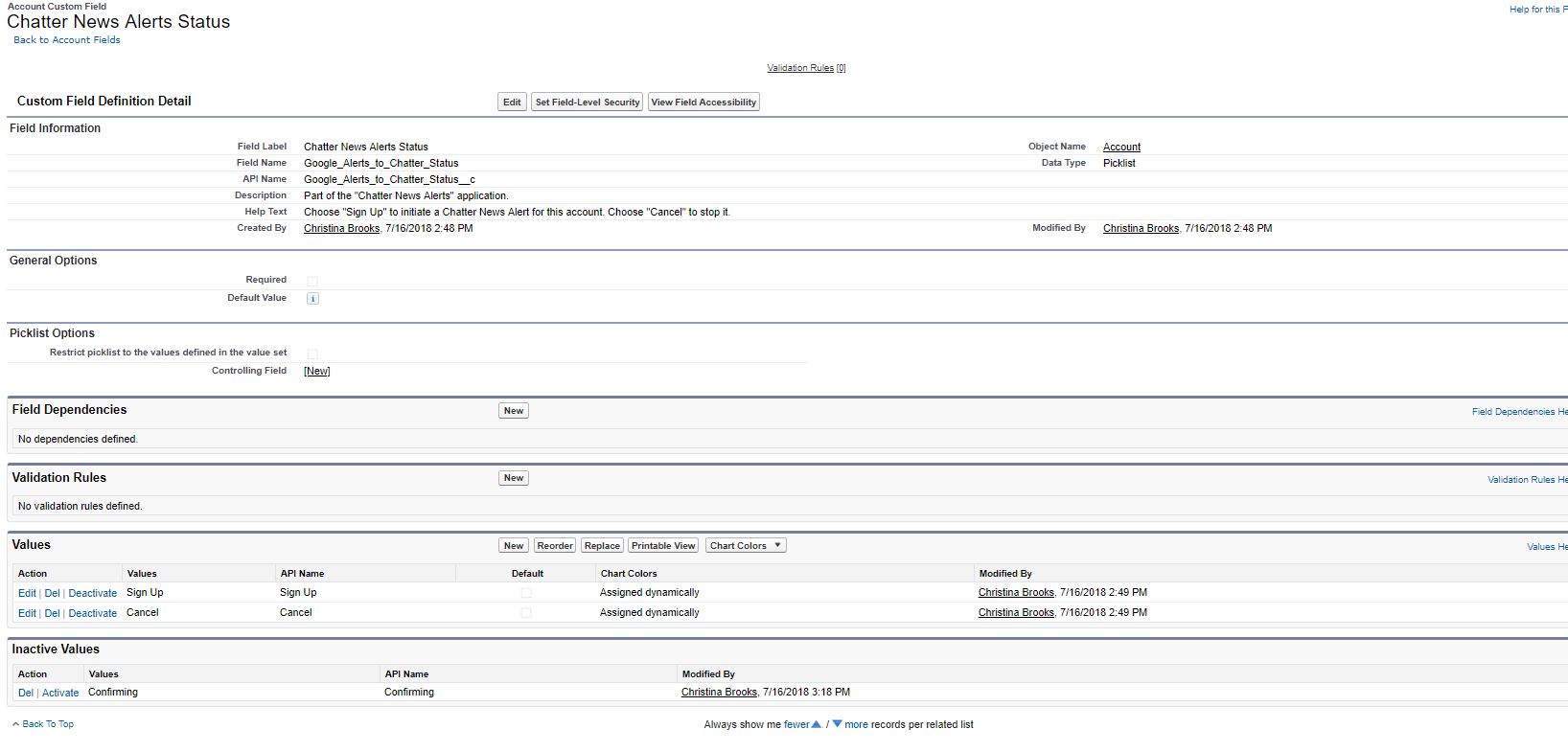Click New in Field Dependencies section
Viewport: 1568px width, 752px height.
514,411
